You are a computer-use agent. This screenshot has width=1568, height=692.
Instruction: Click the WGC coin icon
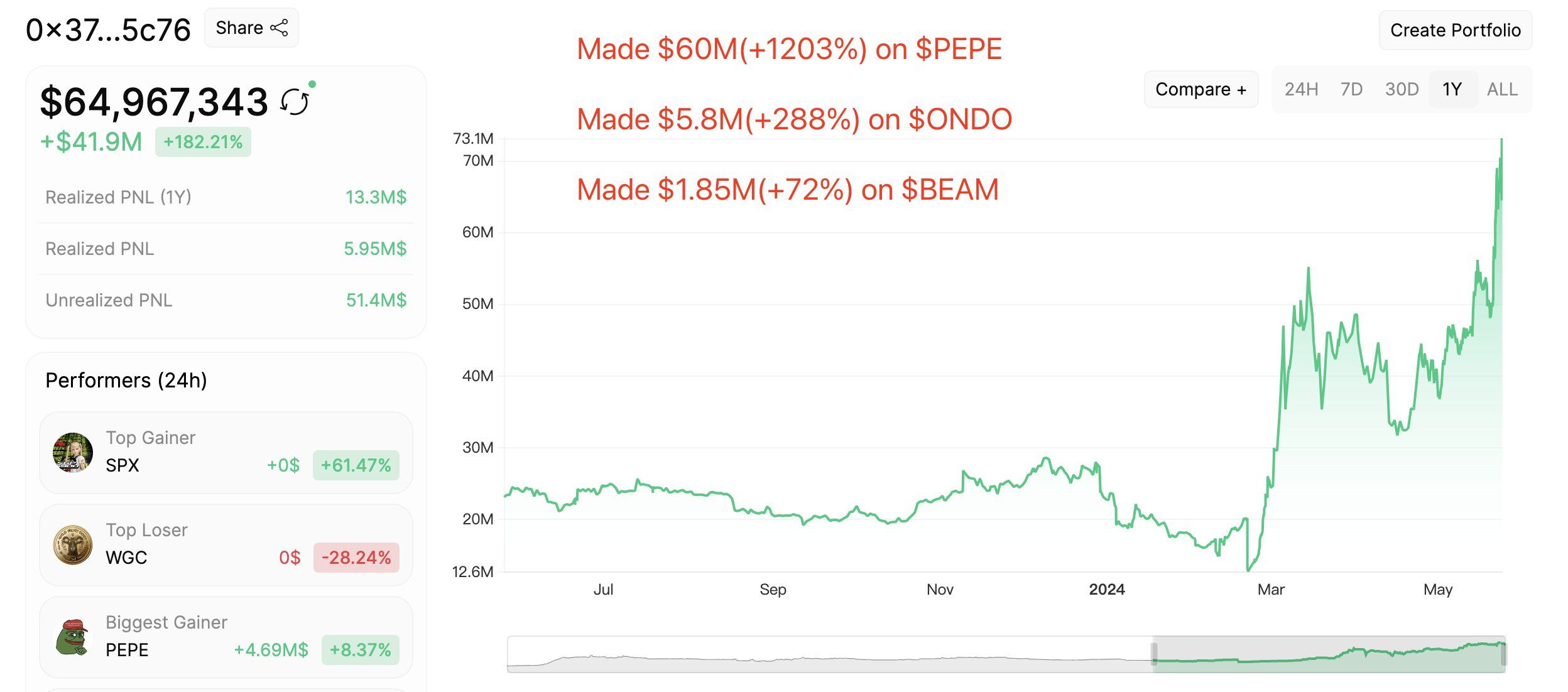(73, 544)
